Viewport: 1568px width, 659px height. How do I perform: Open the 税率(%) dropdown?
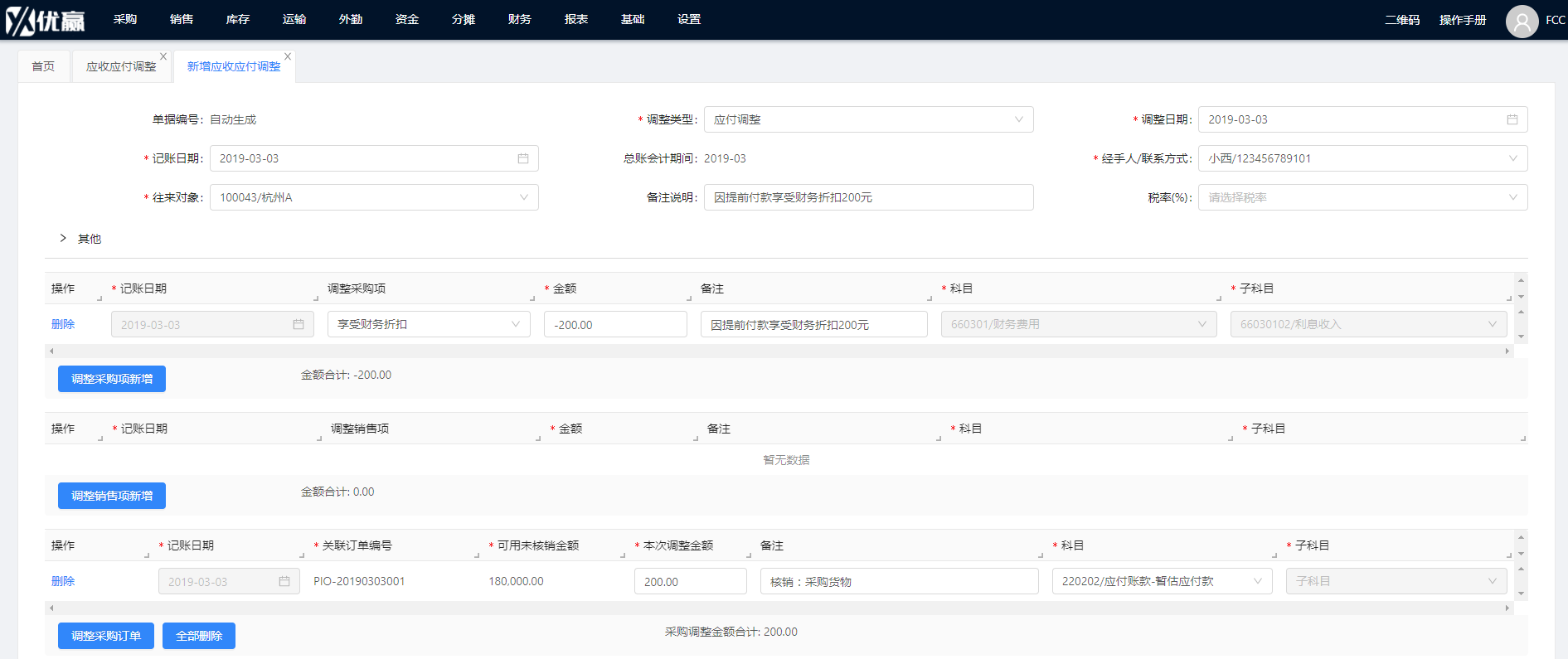[1362, 197]
